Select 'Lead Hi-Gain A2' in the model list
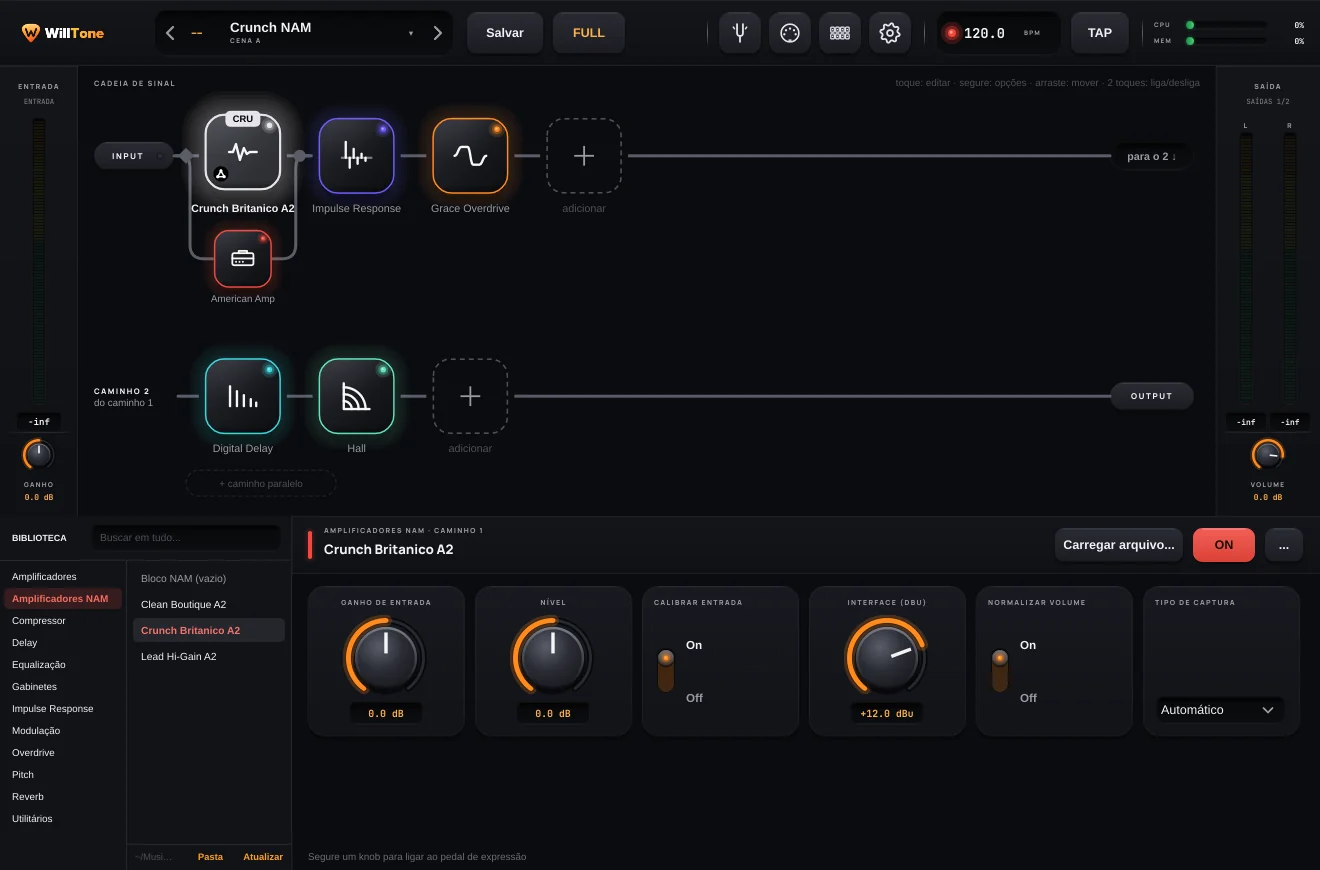The image size is (1320, 870). pos(209,657)
